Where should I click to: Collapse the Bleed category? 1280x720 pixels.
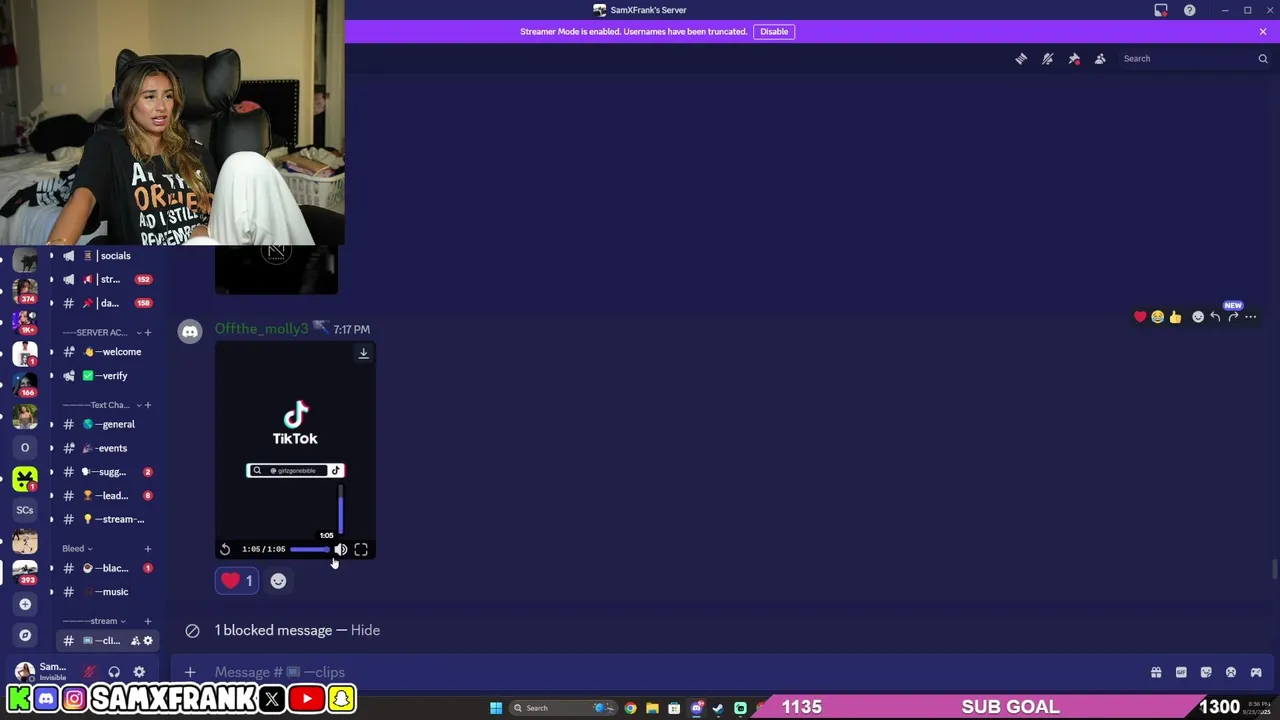pos(77,548)
